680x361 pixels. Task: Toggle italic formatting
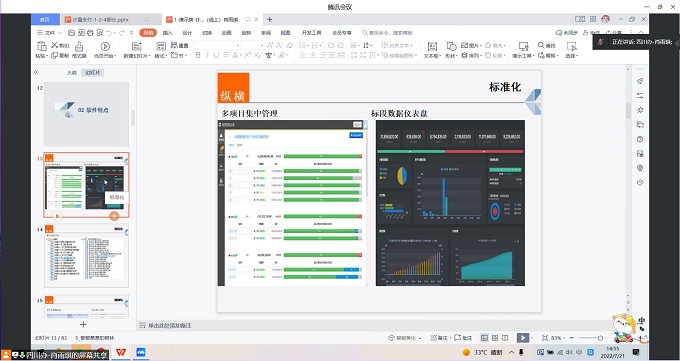point(207,55)
